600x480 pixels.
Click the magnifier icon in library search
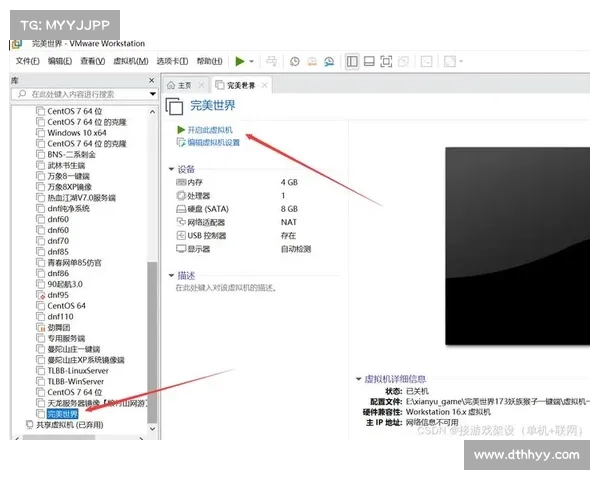pyautogui.click(x=22, y=94)
